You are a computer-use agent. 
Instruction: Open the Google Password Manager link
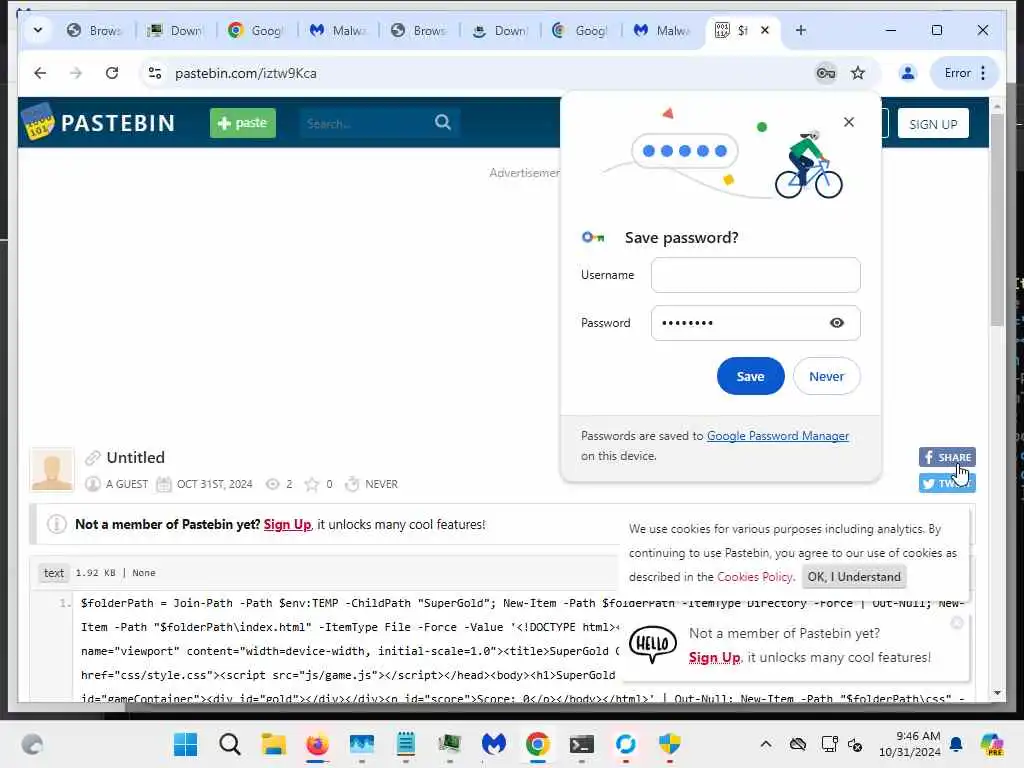[x=778, y=436]
